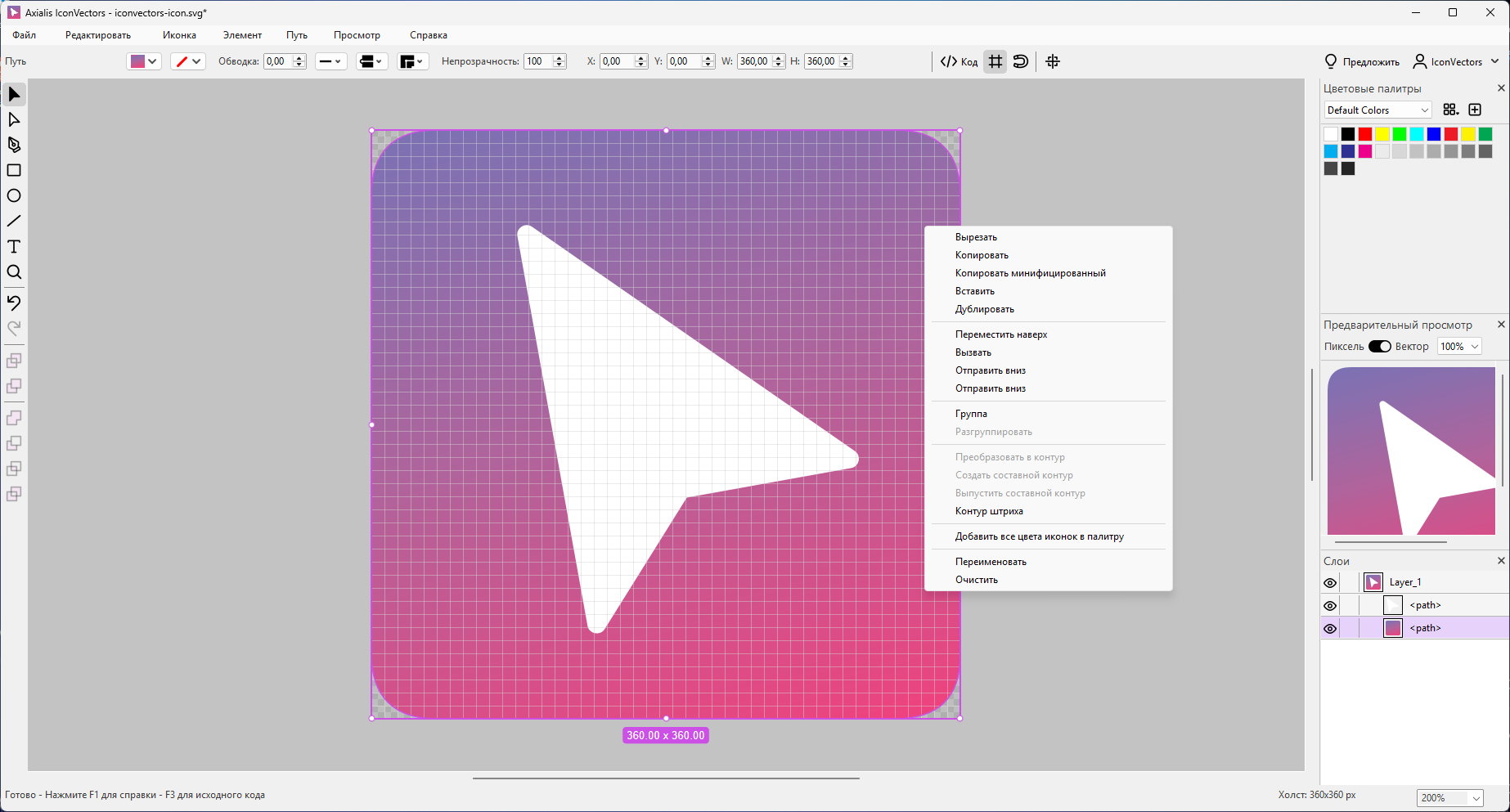
Task: Click the lightbulb Предложить icon
Action: click(1331, 61)
